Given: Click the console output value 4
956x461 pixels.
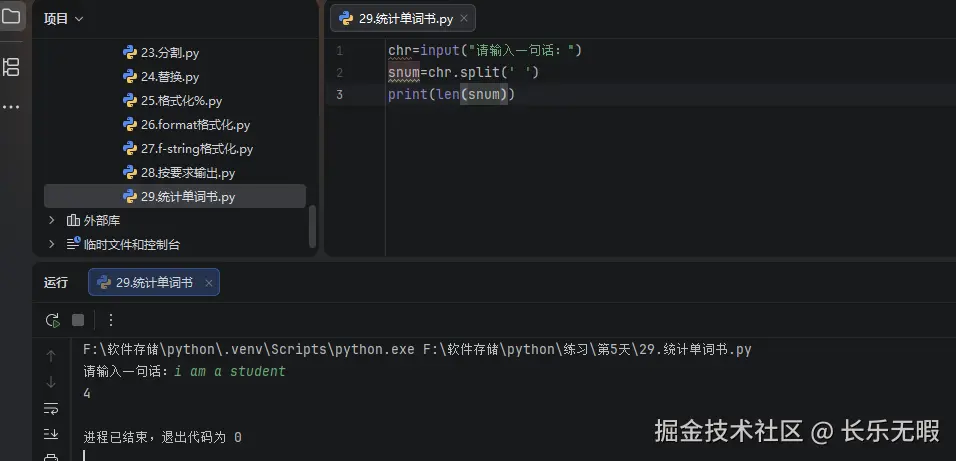Looking at the screenshot, I should coord(87,393).
